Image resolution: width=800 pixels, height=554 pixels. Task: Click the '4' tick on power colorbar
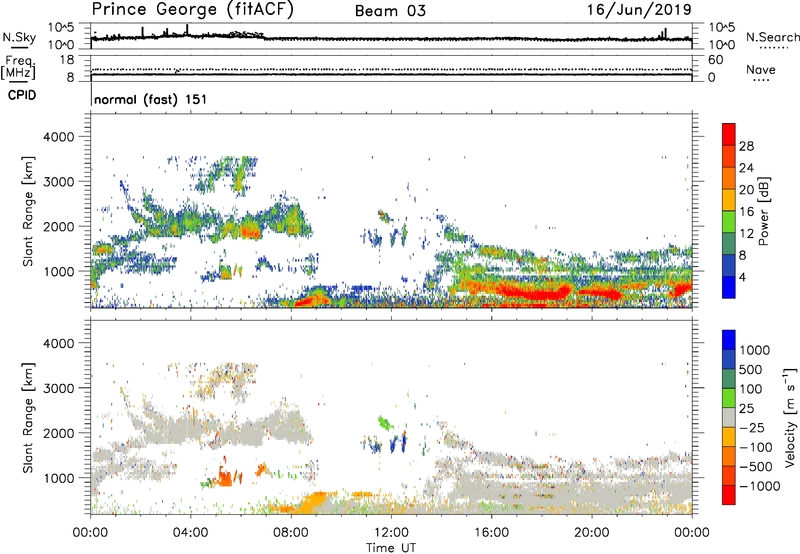click(742, 277)
